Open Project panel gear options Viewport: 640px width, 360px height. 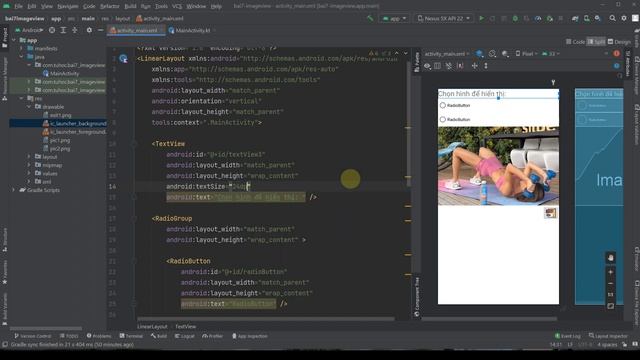[x=89, y=30]
